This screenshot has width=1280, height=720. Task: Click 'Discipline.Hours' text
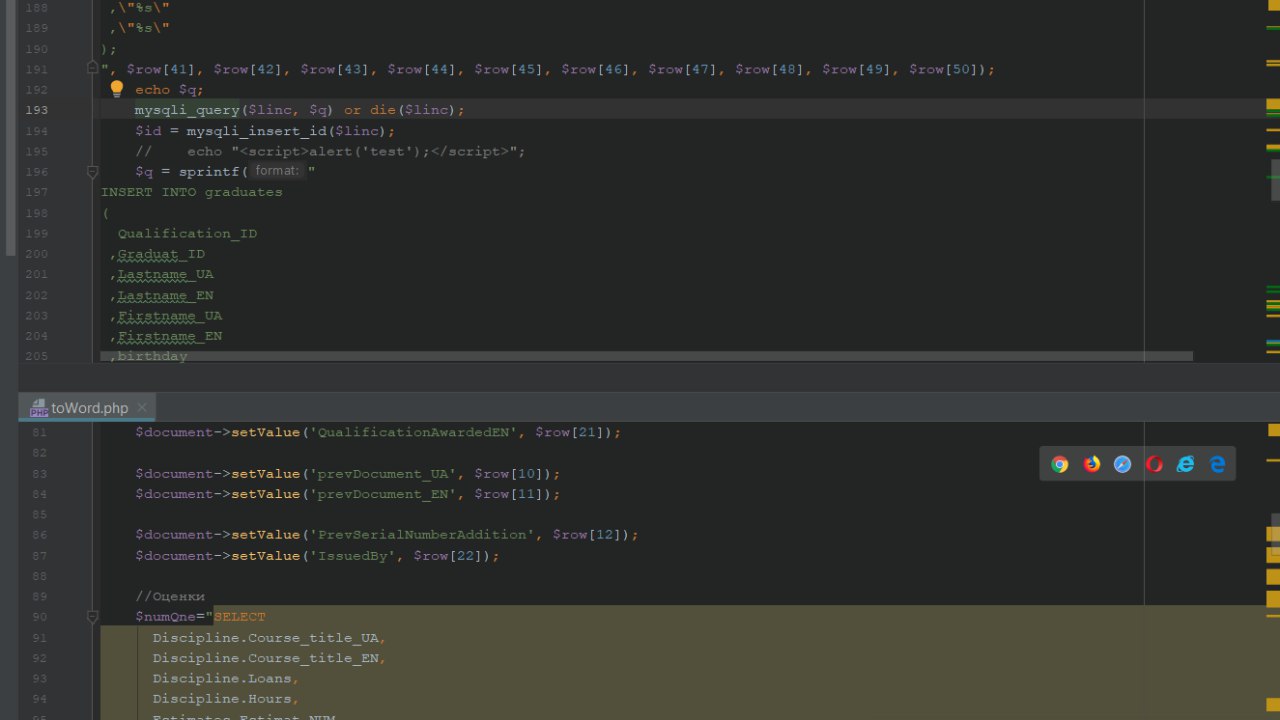click(222, 699)
